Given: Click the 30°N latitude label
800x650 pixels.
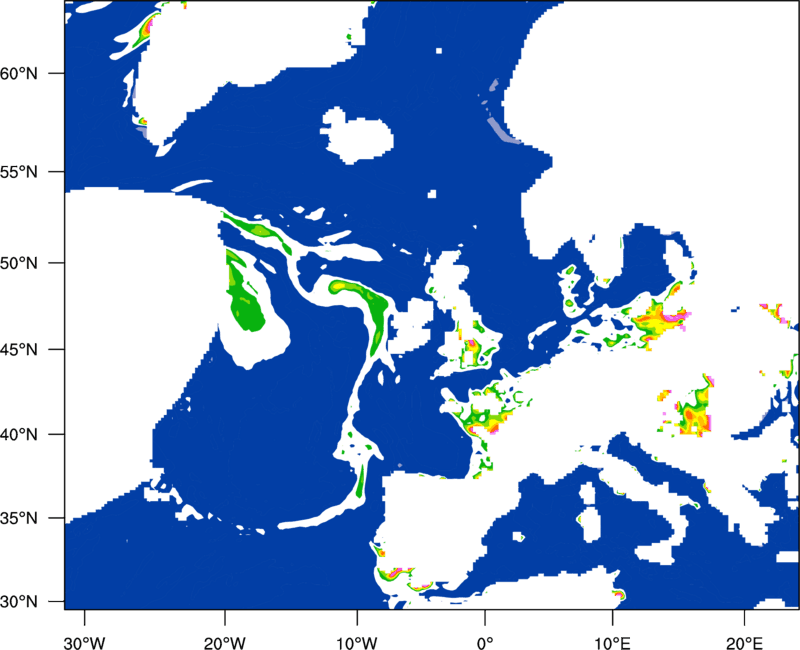Looking at the screenshot, I should point(19,602).
